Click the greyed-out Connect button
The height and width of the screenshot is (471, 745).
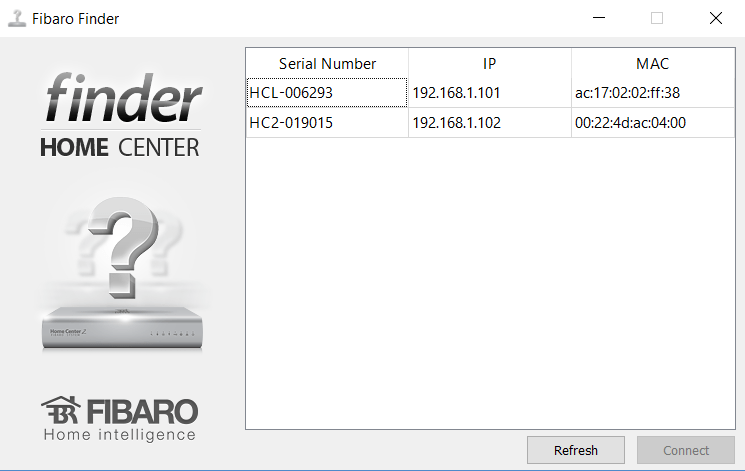[686, 450]
